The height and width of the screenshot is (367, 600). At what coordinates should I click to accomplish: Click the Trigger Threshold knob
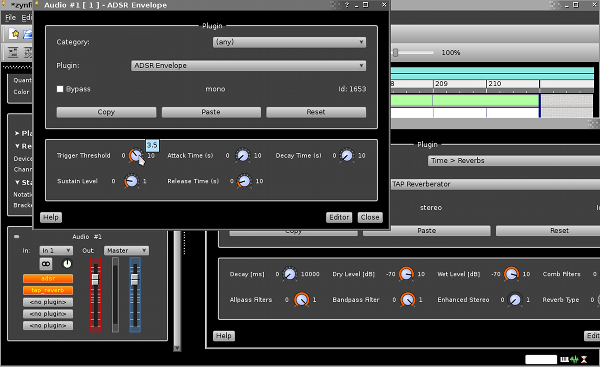[135, 155]
